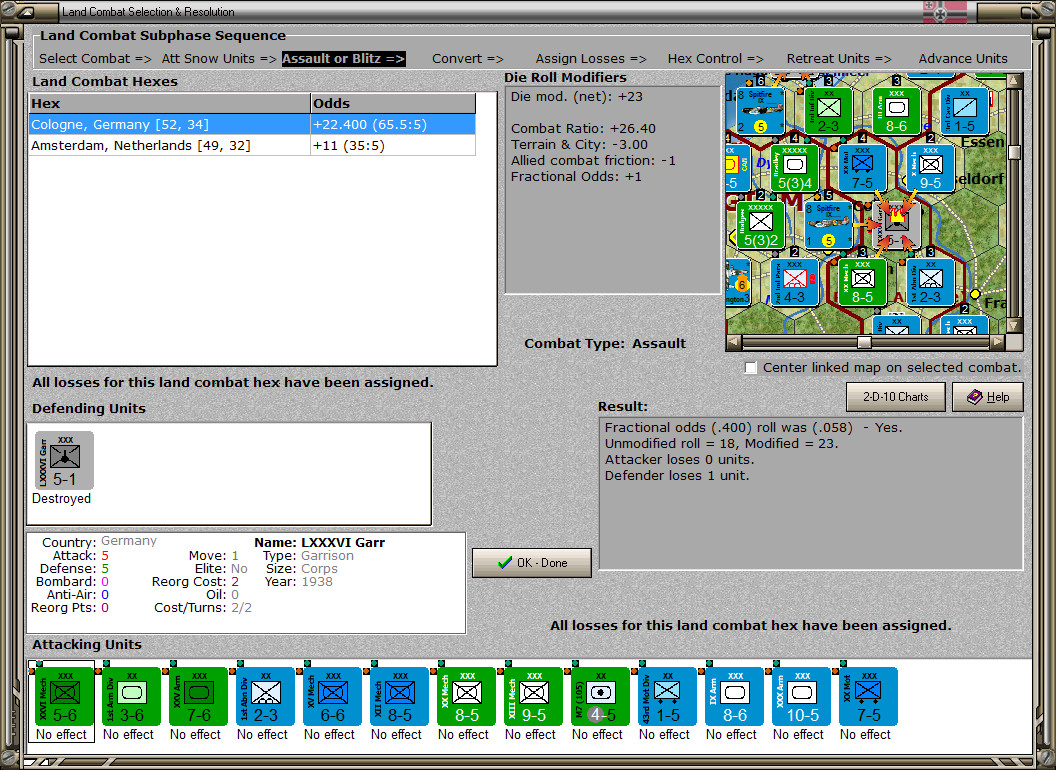
Task: Click the +11 (35:5) odds cell
Action: [x=393, y=146]
